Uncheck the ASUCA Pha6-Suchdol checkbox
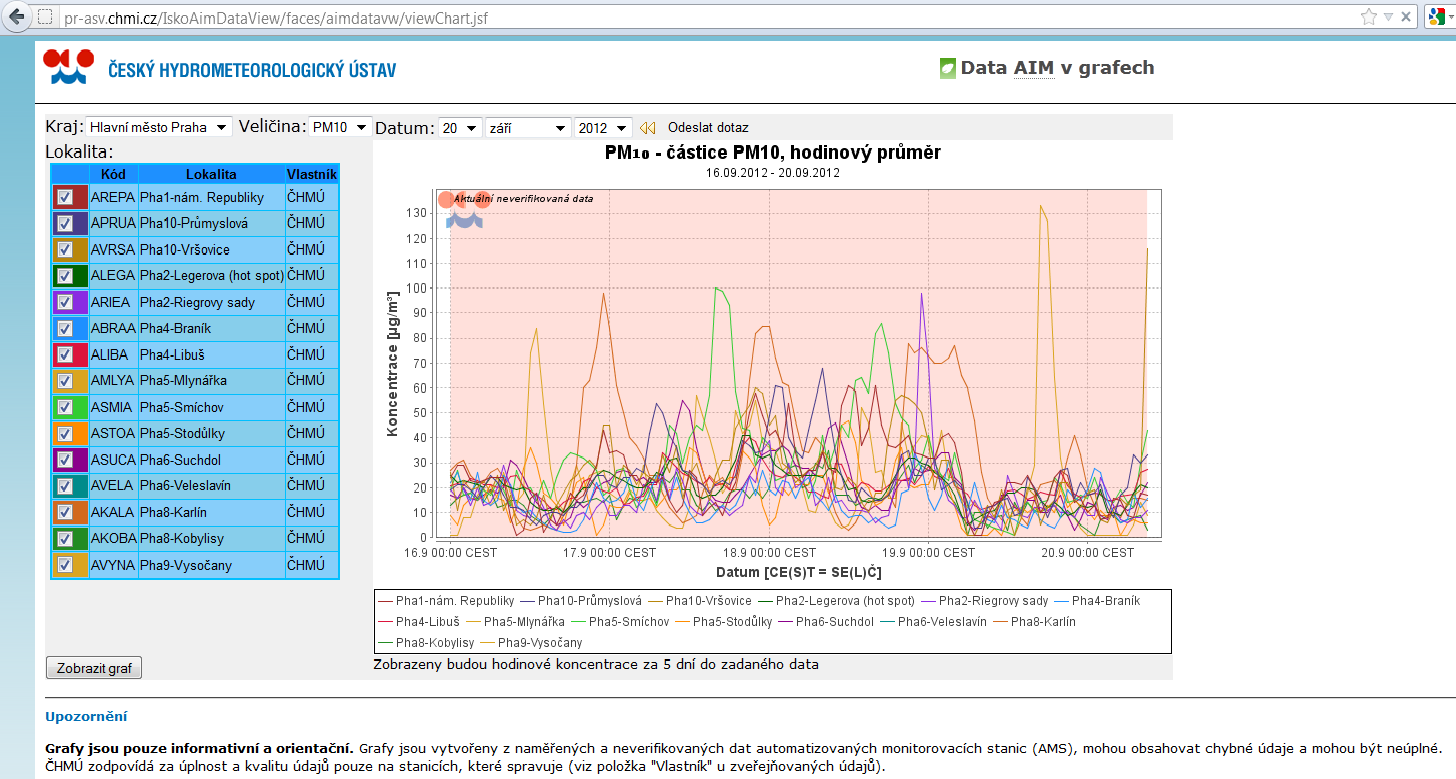This screenshot has height=779, width=1456. [65, 460]
